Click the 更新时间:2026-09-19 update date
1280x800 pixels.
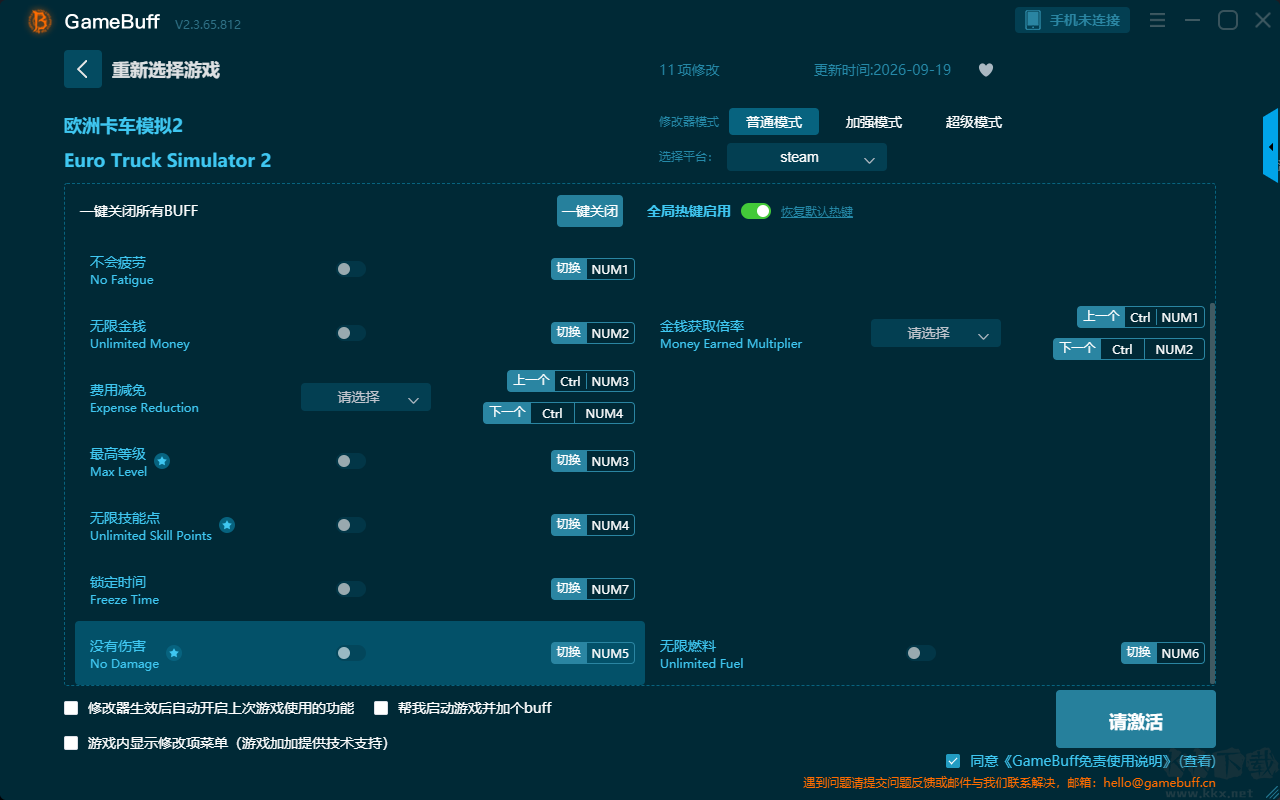(x=882, y=70)
